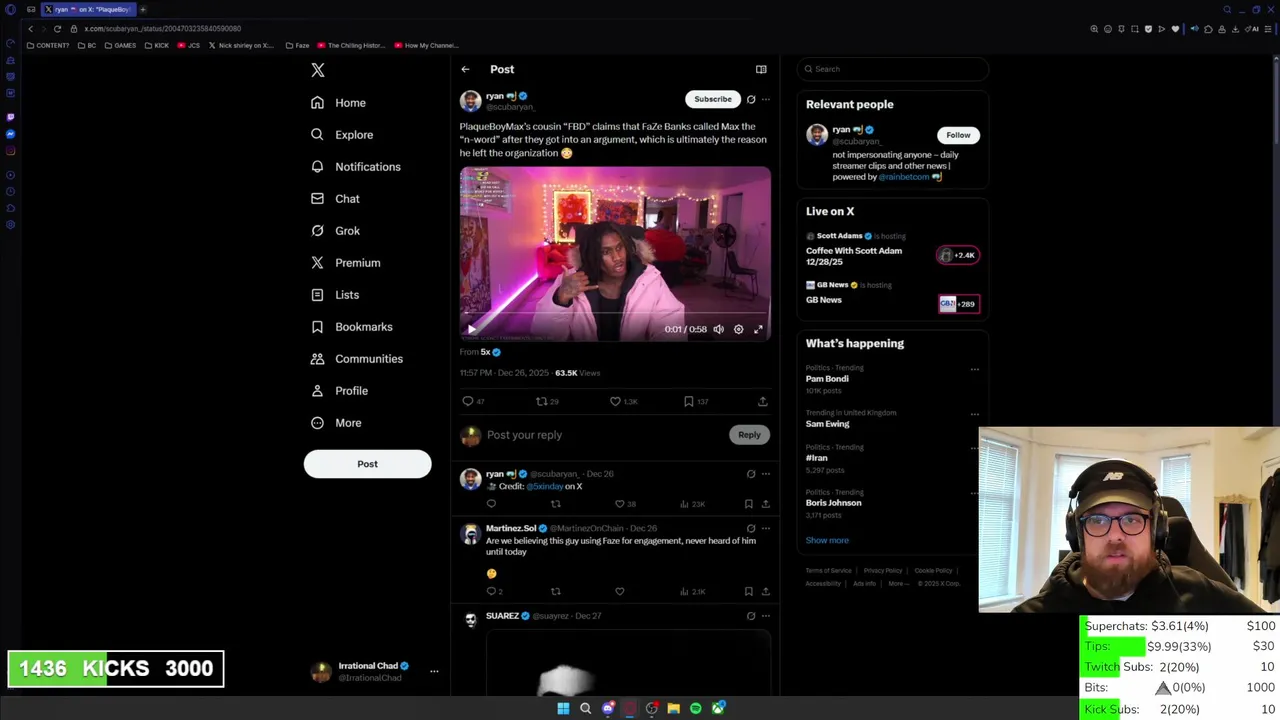
Task: Like Martinez.Sol's reply
Action: (620, 591)
